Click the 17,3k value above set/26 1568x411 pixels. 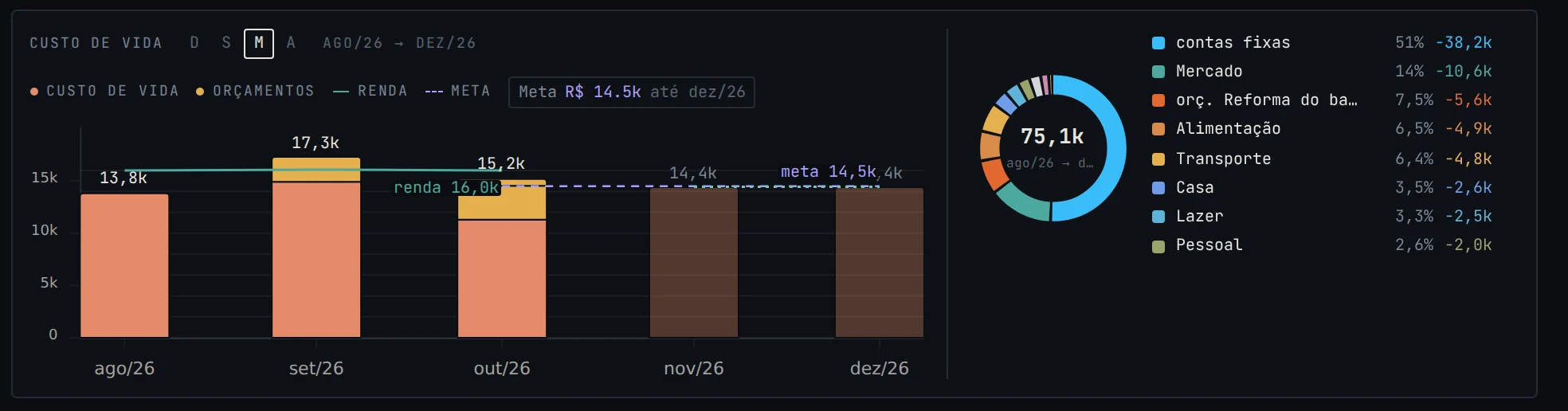(316, 143)
